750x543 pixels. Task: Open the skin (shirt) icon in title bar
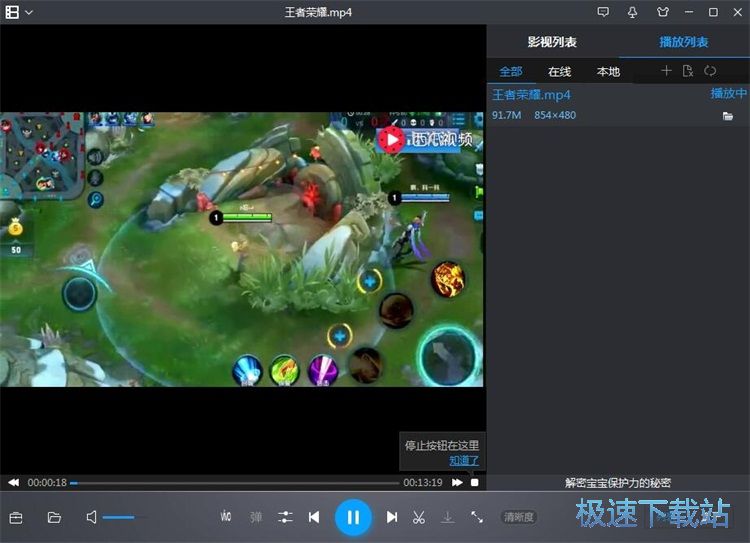pos(662,12)
